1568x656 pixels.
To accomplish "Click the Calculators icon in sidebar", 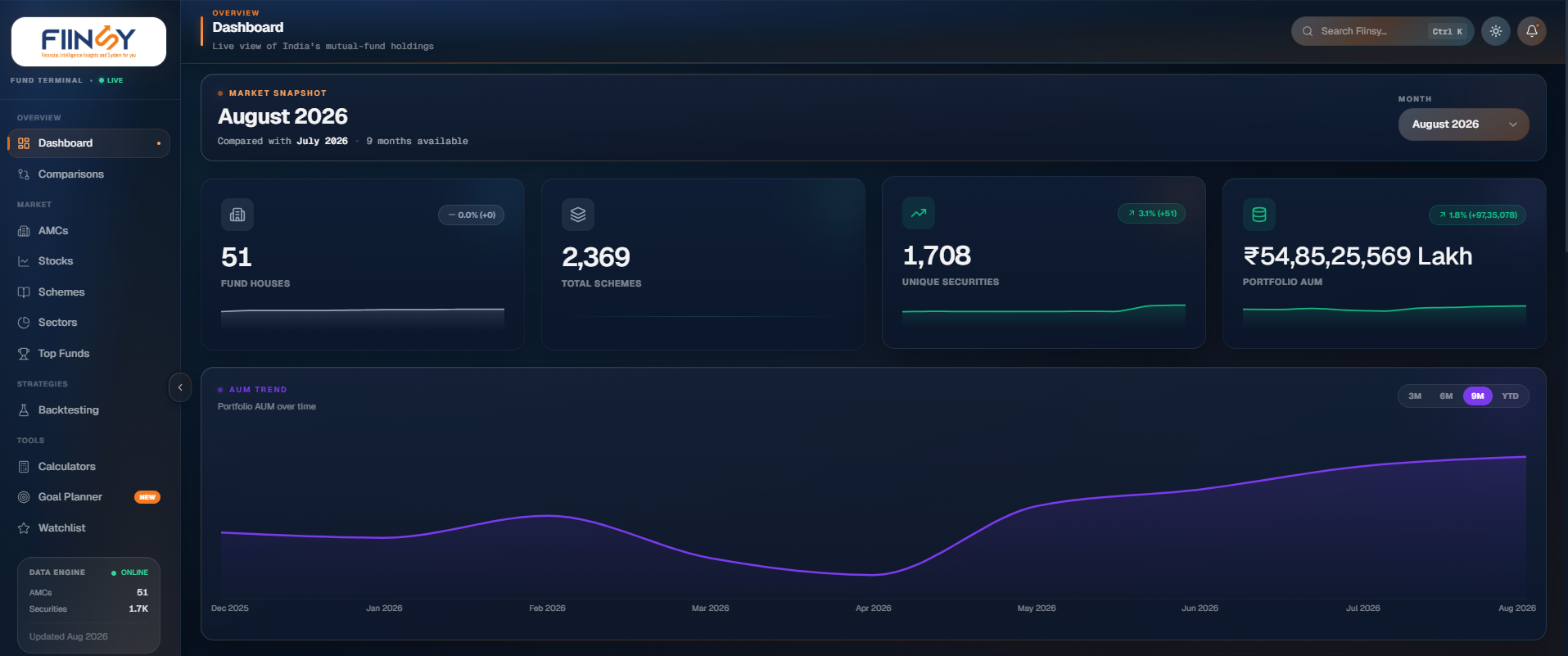I will click(24, 467).
